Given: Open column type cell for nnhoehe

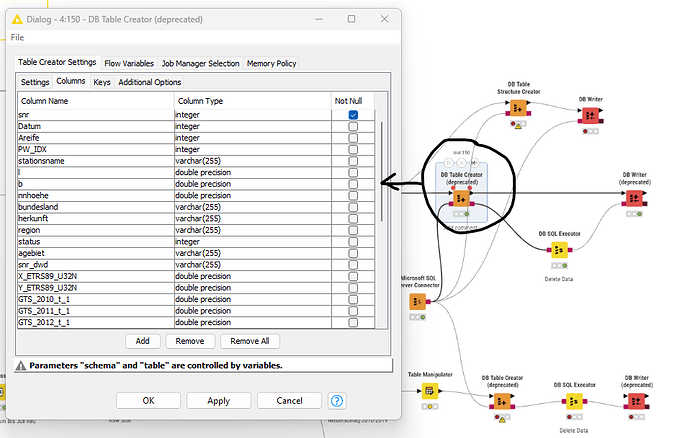Looking at the screenshot, I should click(x=253, y=195).
